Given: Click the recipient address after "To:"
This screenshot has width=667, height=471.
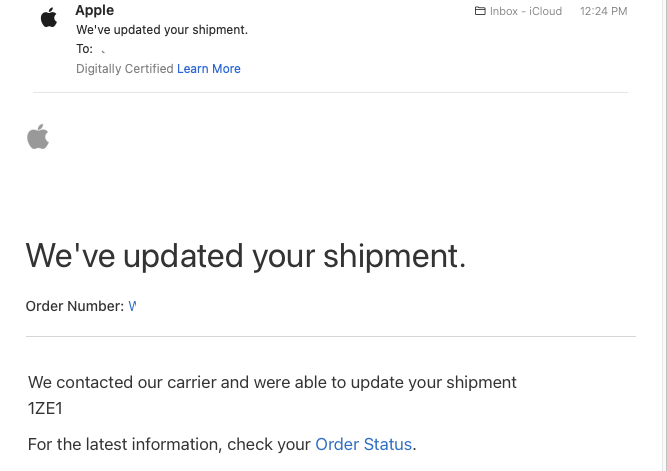Looking at the screenshot, I should pos(103,49).
